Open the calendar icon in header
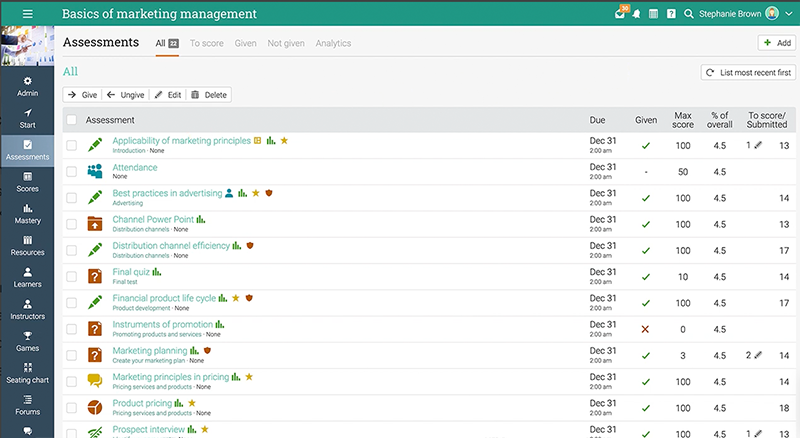The image size is (800, 438). click(x=653, y=15)
